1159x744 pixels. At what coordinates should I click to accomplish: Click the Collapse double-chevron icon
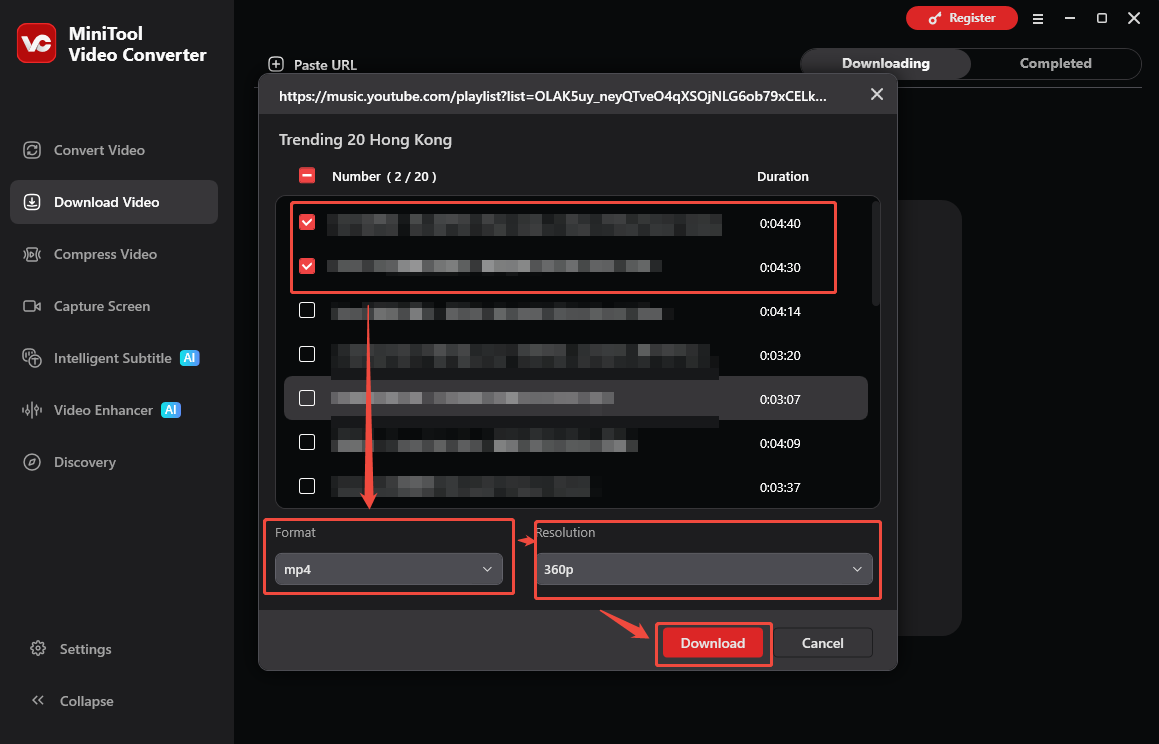click(38, 700)
